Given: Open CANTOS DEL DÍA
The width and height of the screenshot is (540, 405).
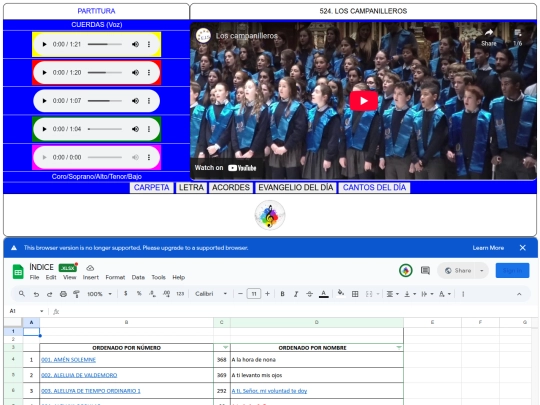Looking at the screenshot, I should coord(374,188).
